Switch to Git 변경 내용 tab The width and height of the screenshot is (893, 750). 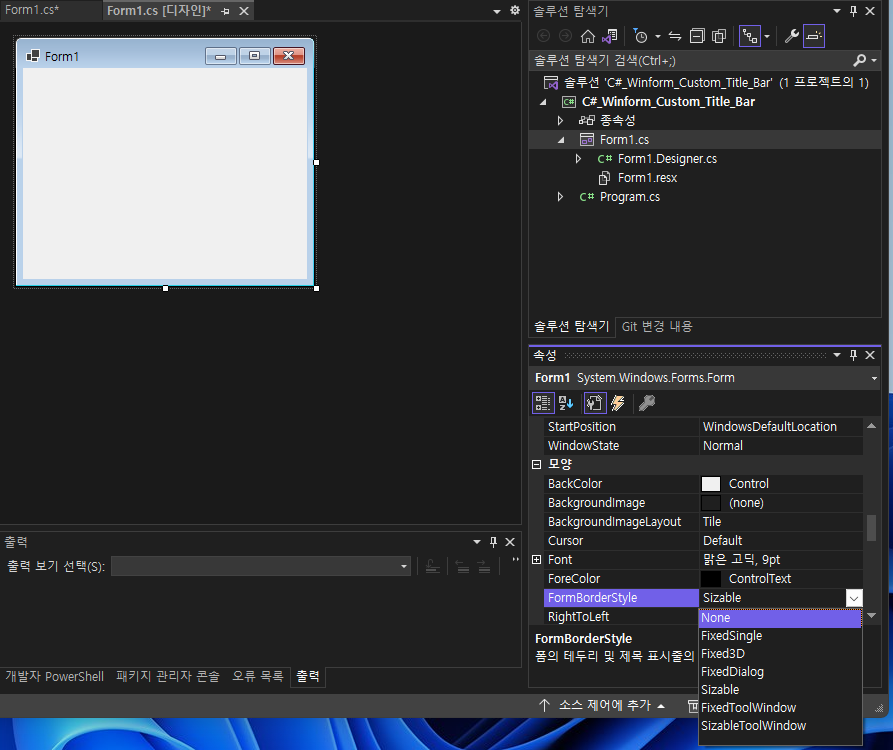[657, 327]
